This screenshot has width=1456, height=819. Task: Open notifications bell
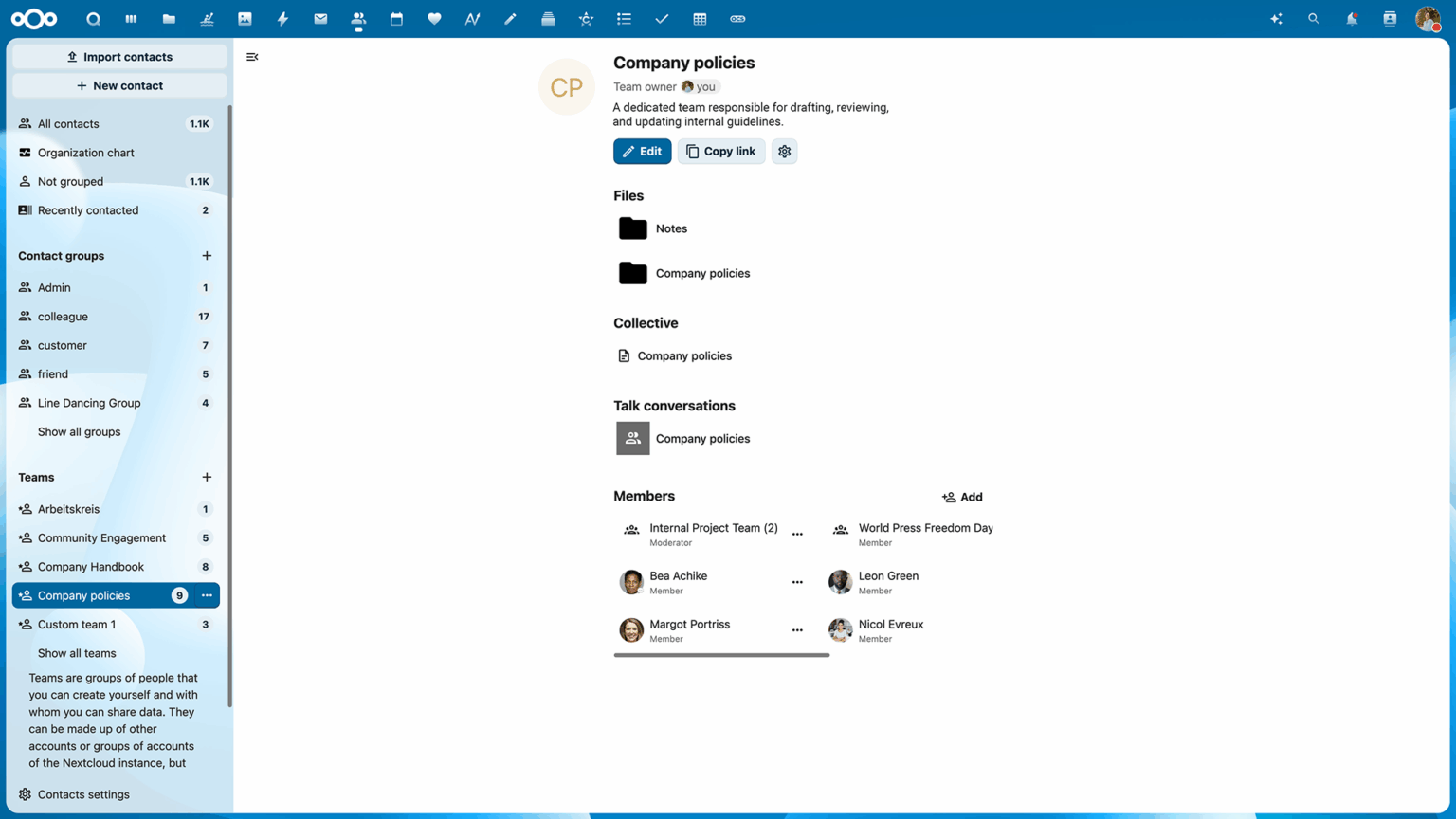pos(1352,19)
